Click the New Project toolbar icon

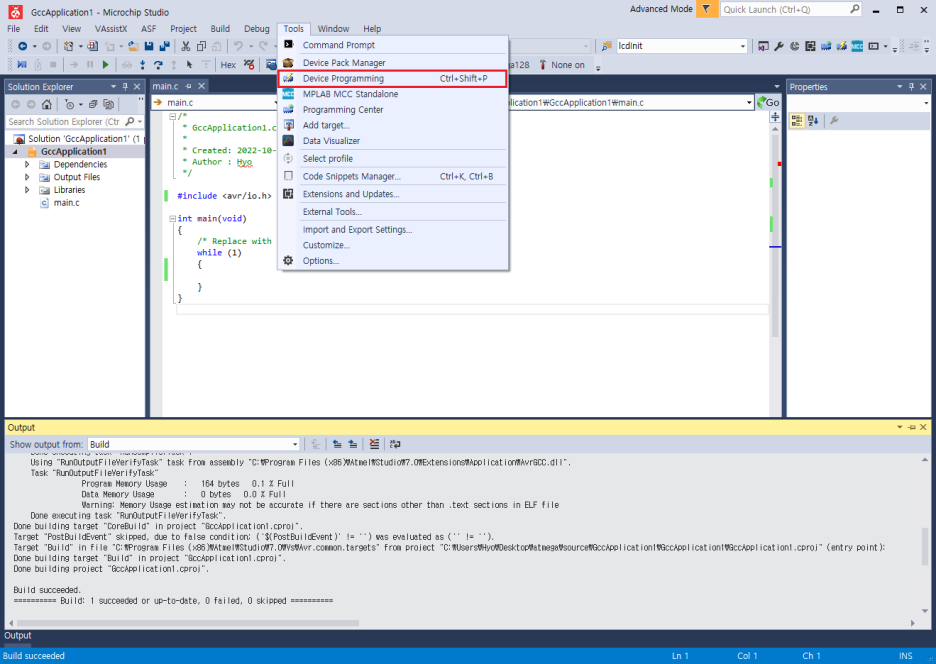coord(69,46)
